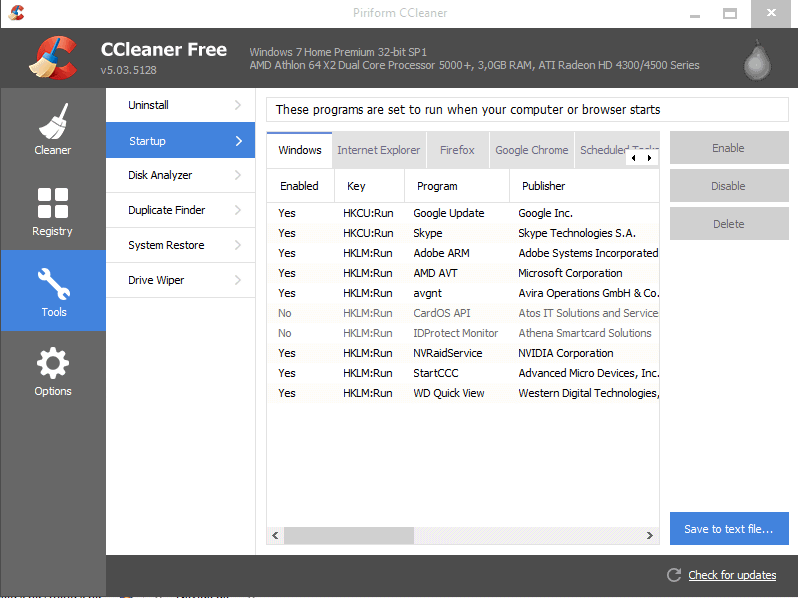798x598 pixels.
Task: Sort by the Program column header
Action: tap(457, 186)
